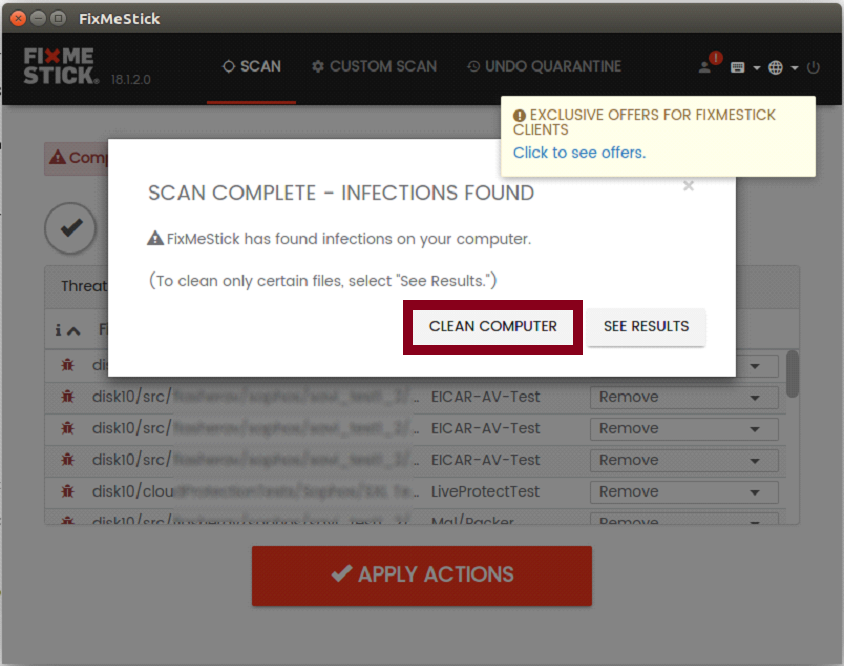Click the circled checkmark status icon

71,228
